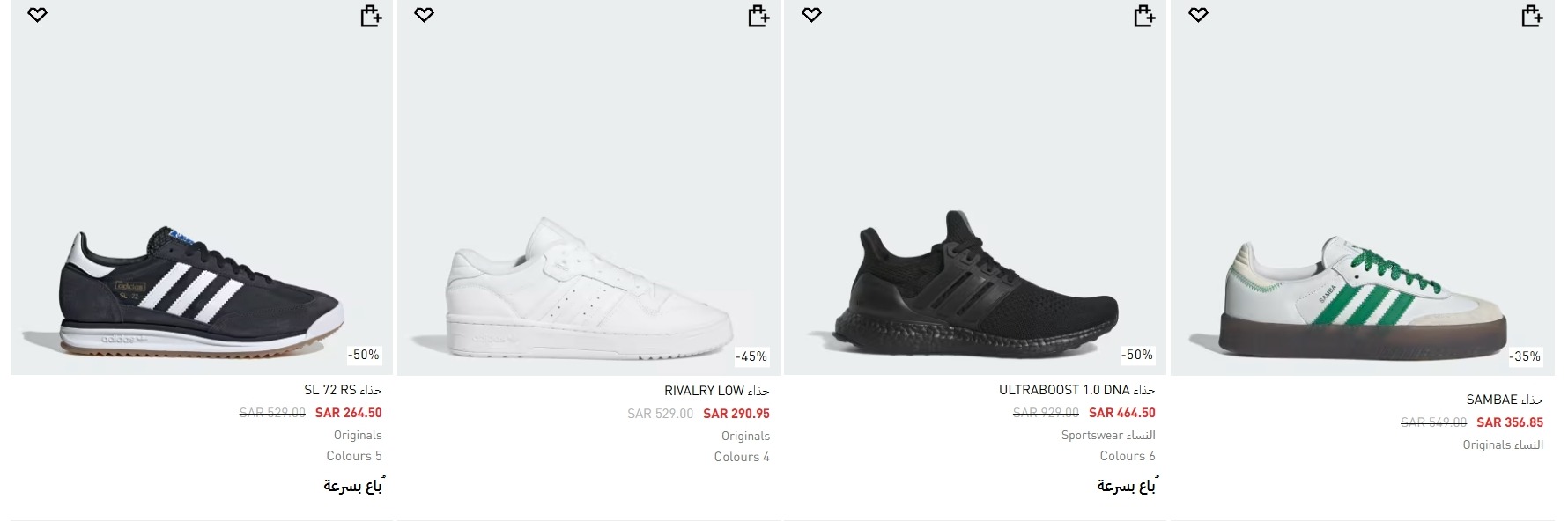This screenshot has width=1568, height=521.
Task: Open RIVALRY LOW product title link
Action: [x=716, y=391]
